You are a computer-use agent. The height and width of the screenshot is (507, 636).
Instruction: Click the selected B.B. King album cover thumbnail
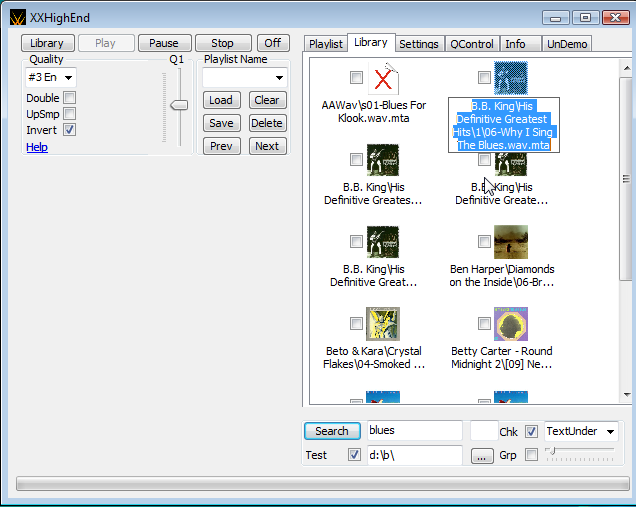tap(511, 78)
